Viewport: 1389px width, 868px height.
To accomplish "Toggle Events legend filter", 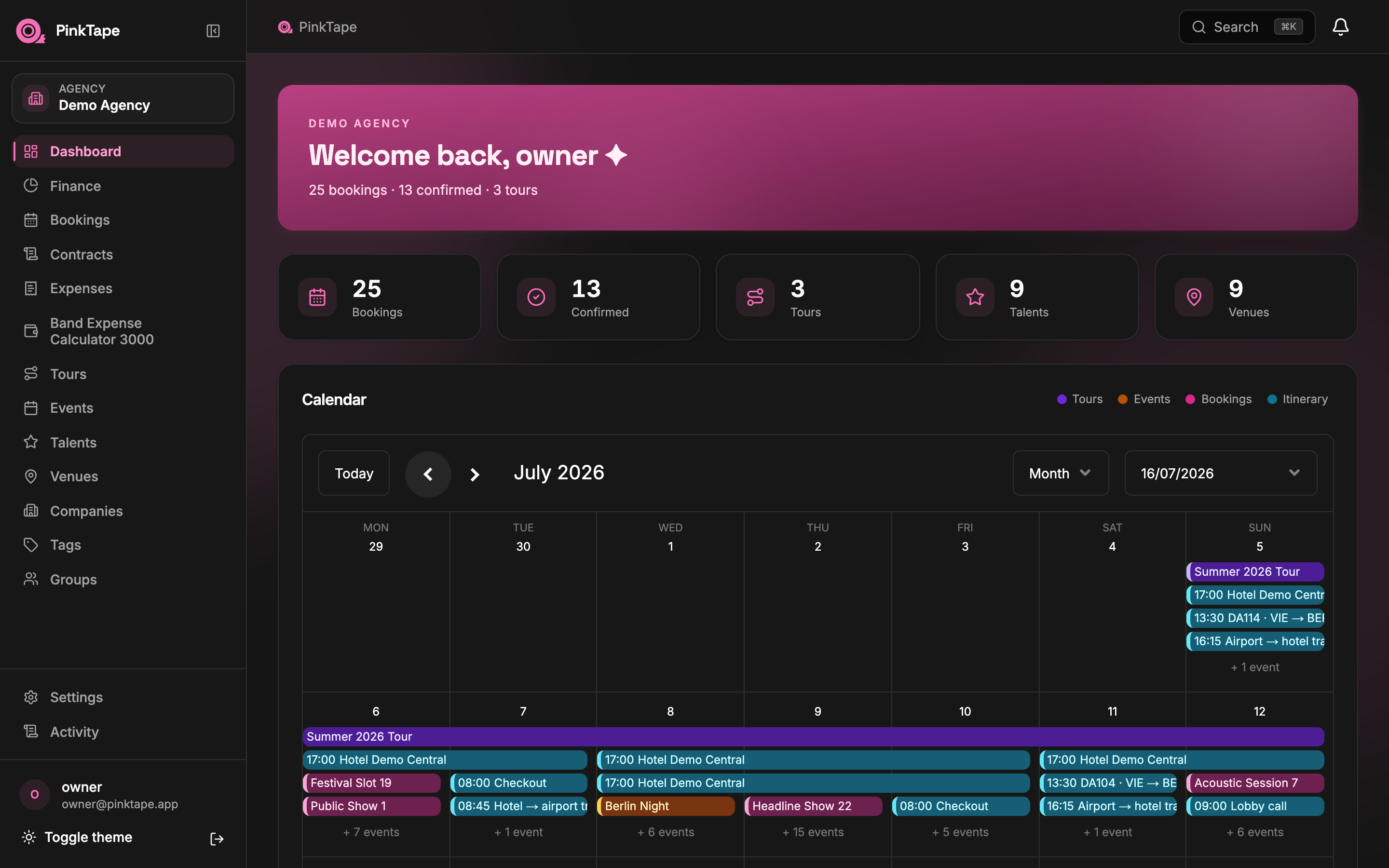I will 1144,399.
